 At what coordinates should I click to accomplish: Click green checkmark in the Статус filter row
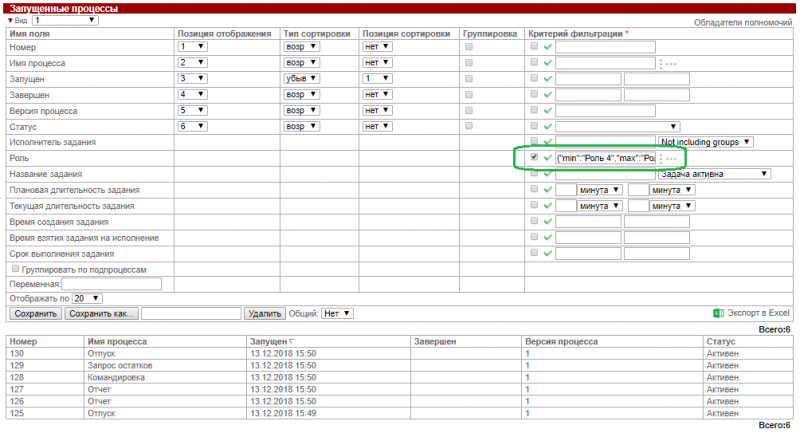point(548,126)
